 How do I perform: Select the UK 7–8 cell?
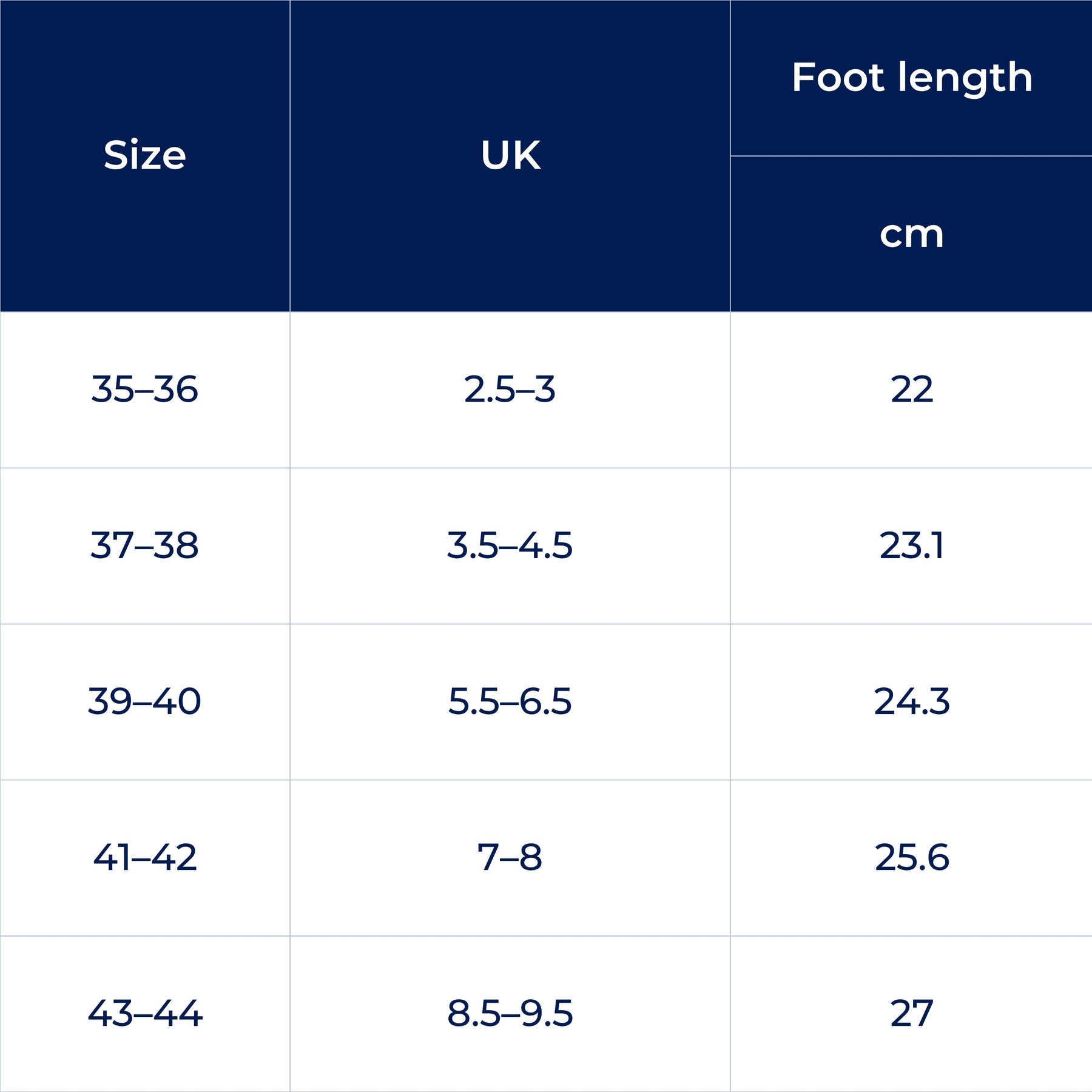pos(510,857)
